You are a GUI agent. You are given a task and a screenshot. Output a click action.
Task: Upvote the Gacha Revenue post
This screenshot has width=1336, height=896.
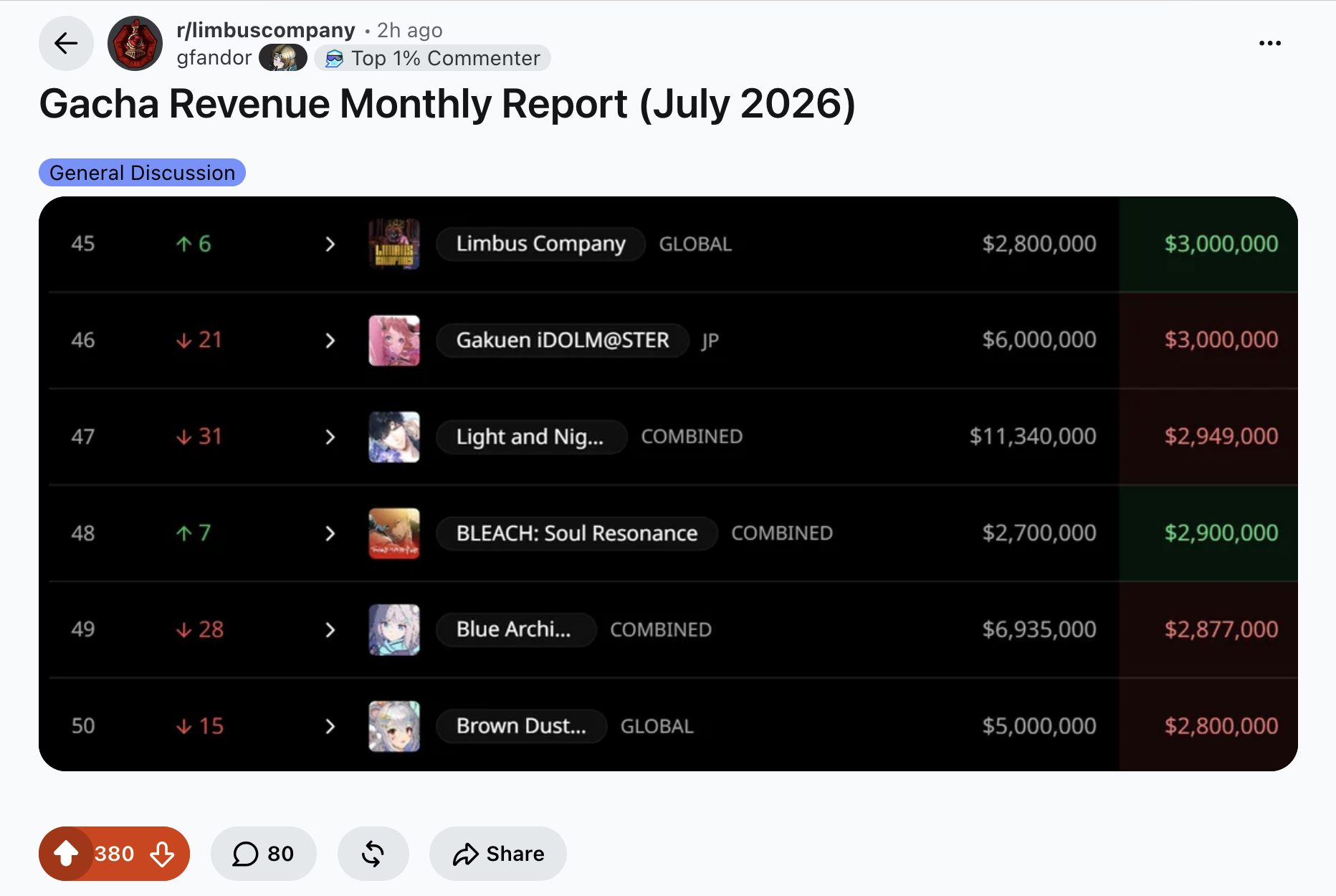tap(66, 854)
